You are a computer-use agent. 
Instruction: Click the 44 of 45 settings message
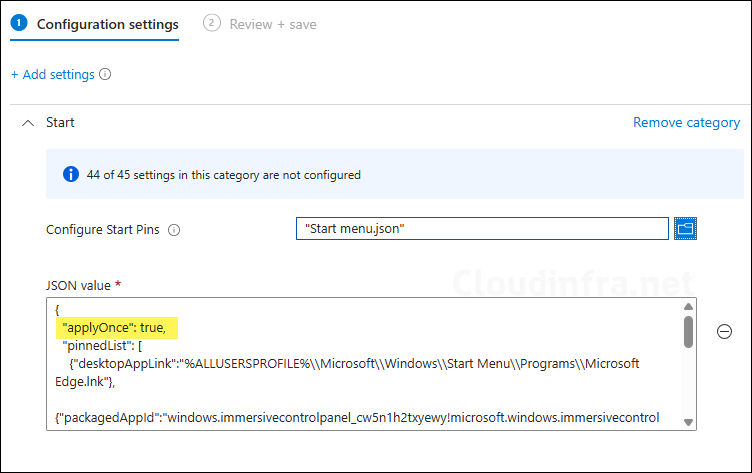click(223, 175)
